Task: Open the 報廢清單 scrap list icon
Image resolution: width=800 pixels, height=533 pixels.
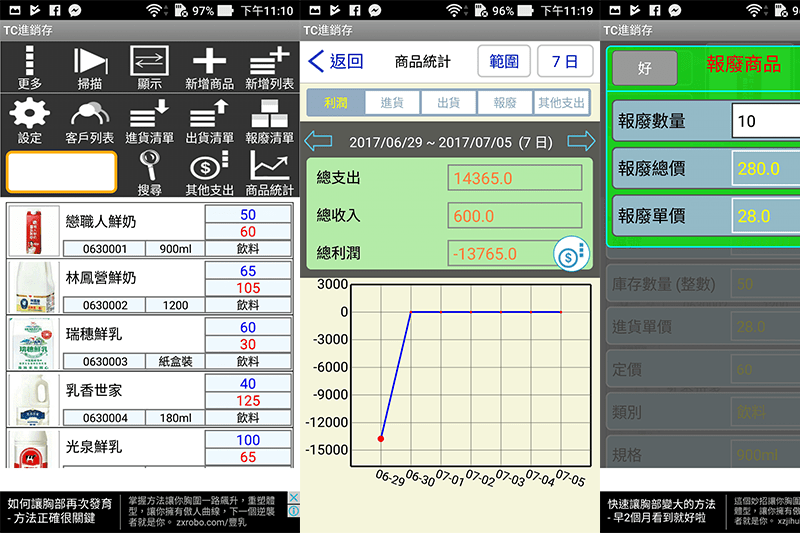Action: point(269,121)
